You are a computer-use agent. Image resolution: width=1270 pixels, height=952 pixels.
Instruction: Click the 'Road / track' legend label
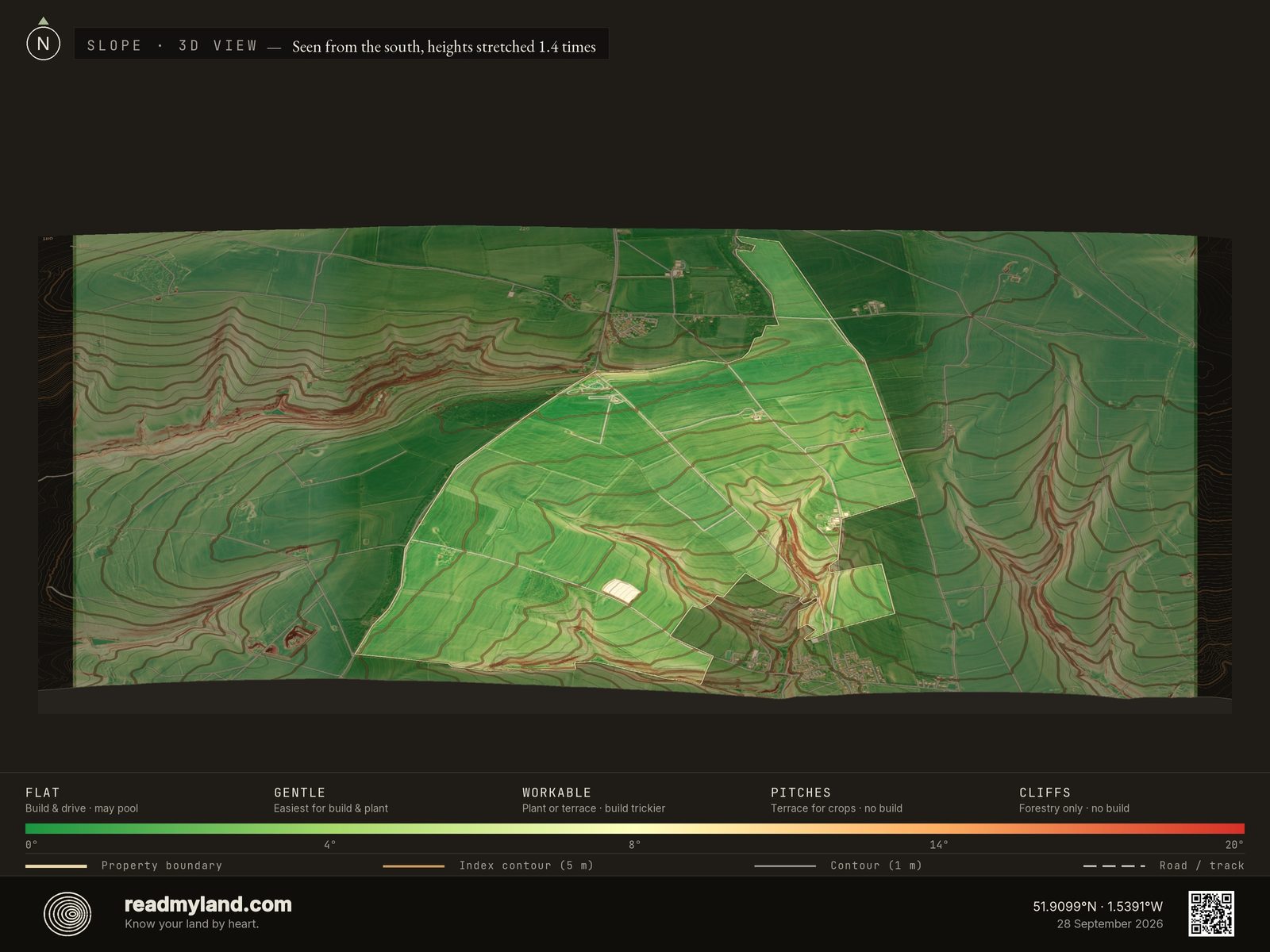(x=1202, y=866)
